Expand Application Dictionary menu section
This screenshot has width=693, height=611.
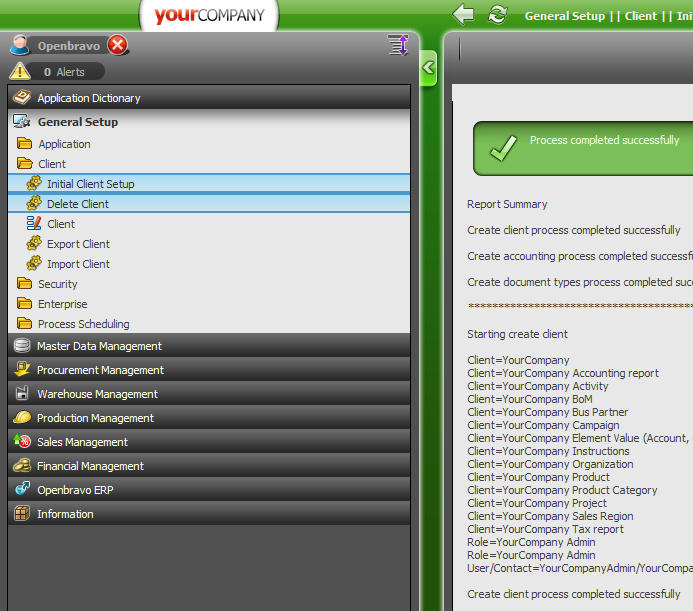pyautogui.click(x=209, y=98)
